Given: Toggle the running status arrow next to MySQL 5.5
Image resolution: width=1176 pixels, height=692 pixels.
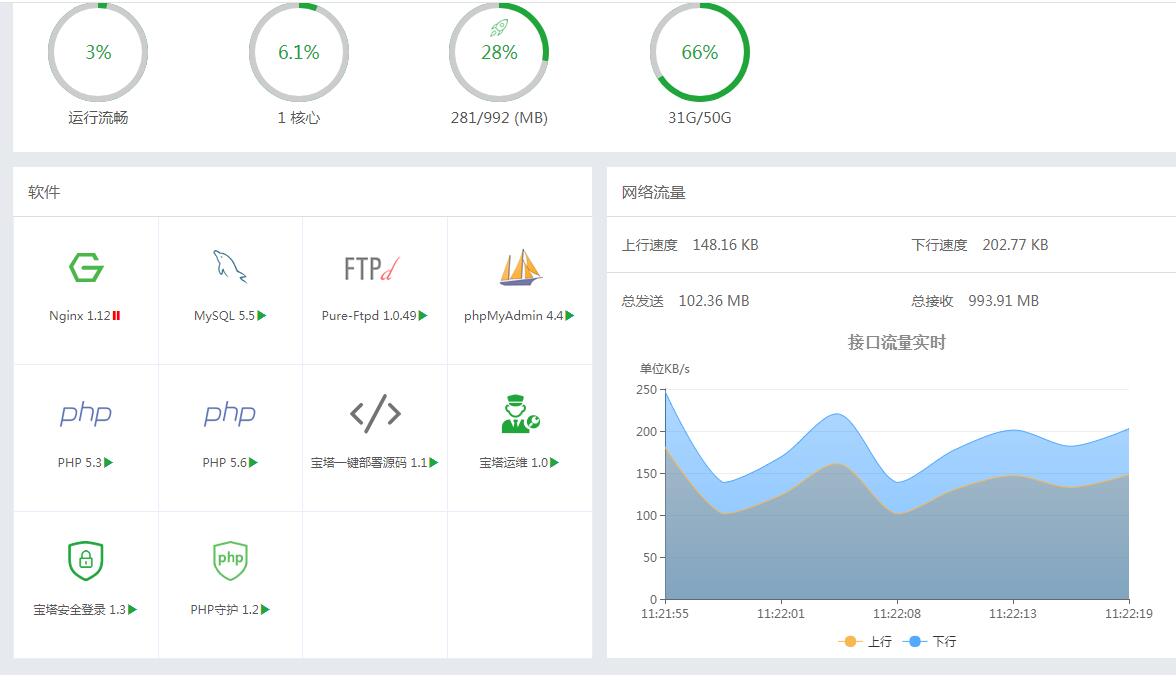Looking at the screenshot, I should pyautogui.click(x=262, y=315).
